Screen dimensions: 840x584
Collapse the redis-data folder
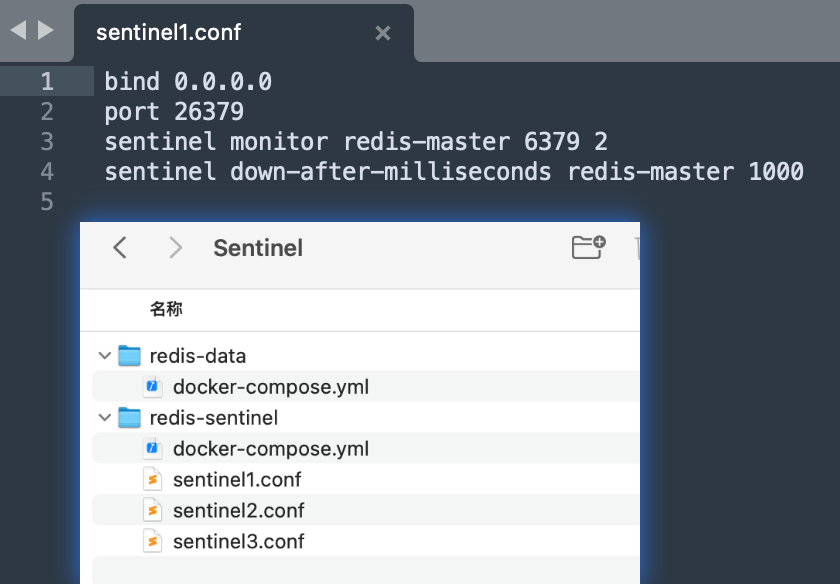104,356
